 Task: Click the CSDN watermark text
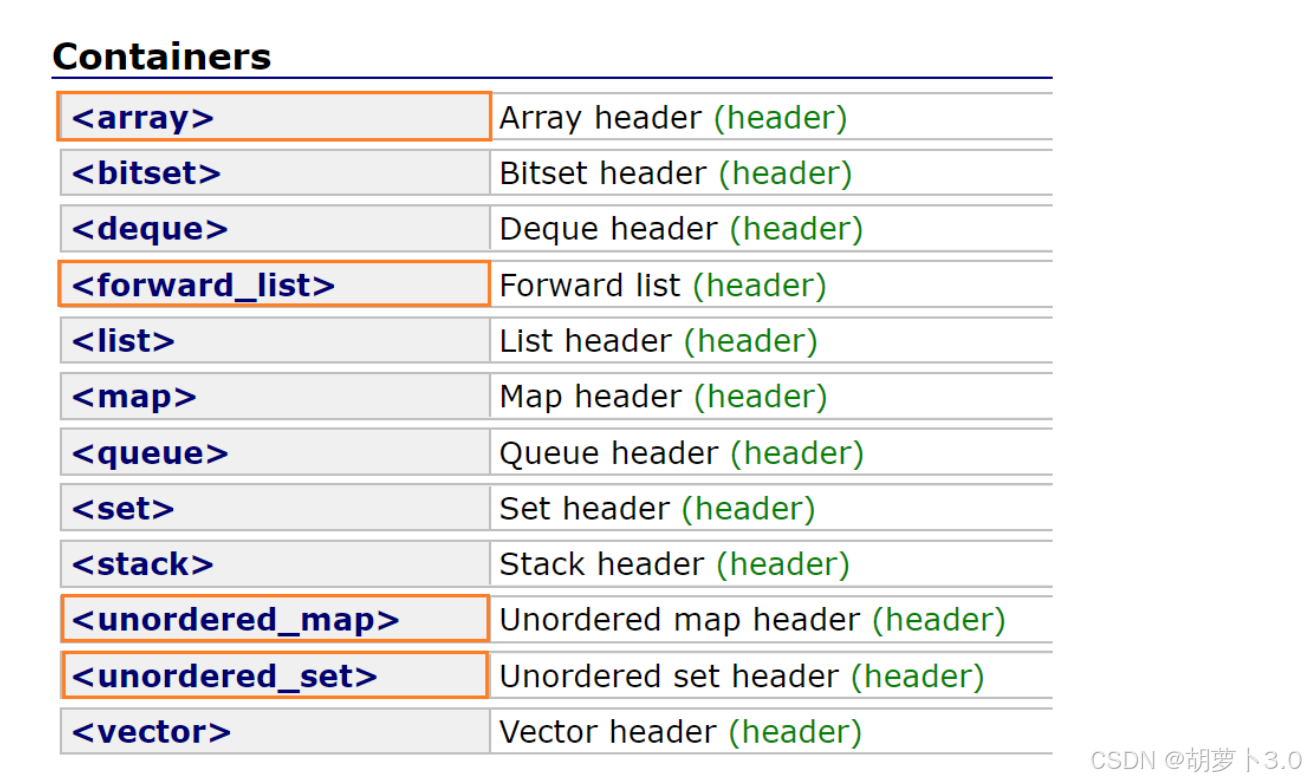tap(1194, 758)
